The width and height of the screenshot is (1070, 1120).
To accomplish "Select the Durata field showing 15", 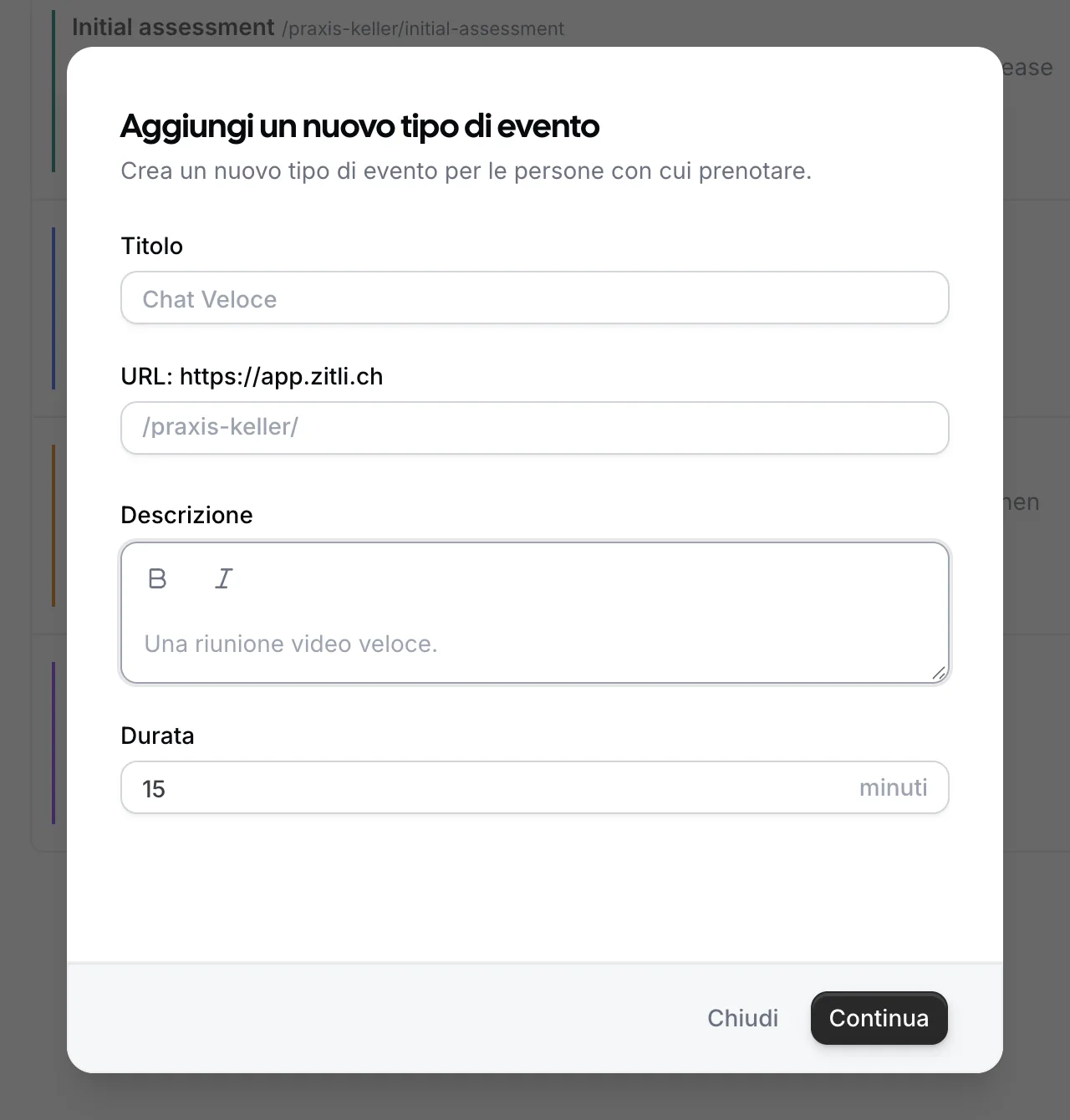I will coord(535,787).
